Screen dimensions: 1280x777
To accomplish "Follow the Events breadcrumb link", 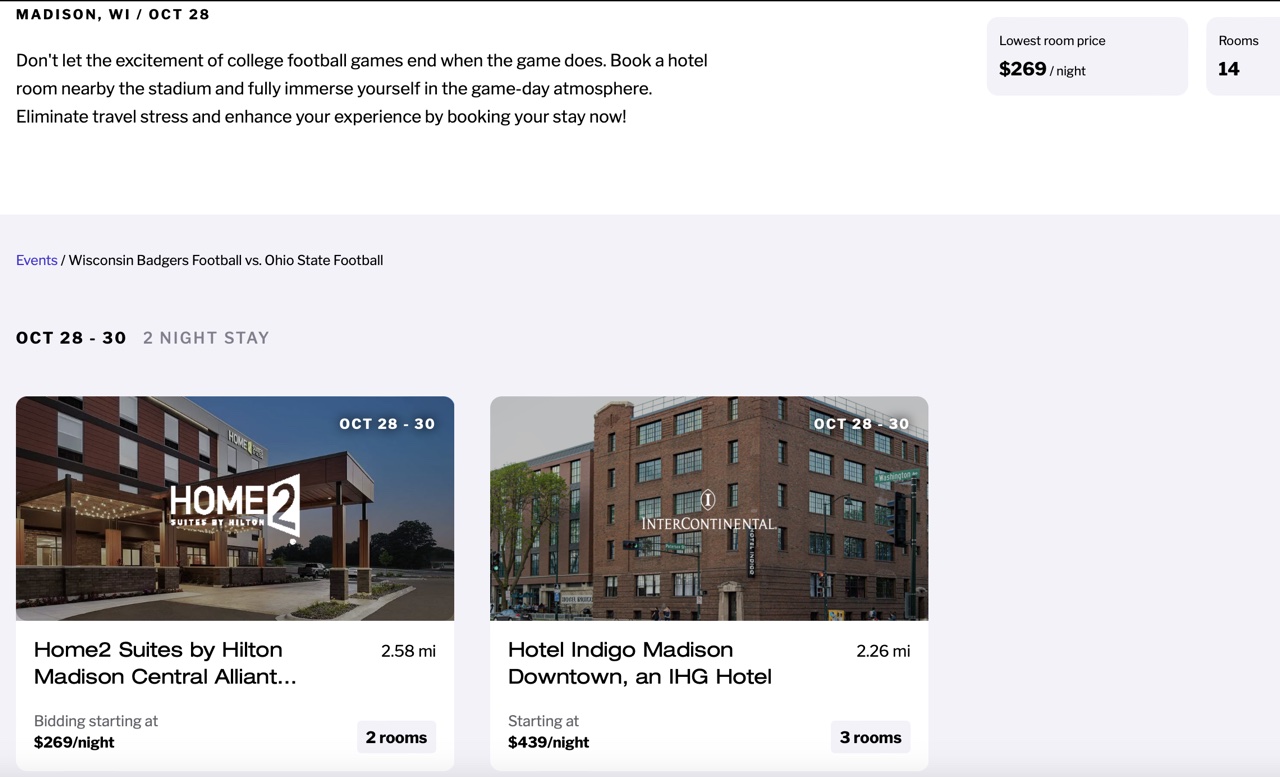I will pyautogui.click(x=36, y=260).
